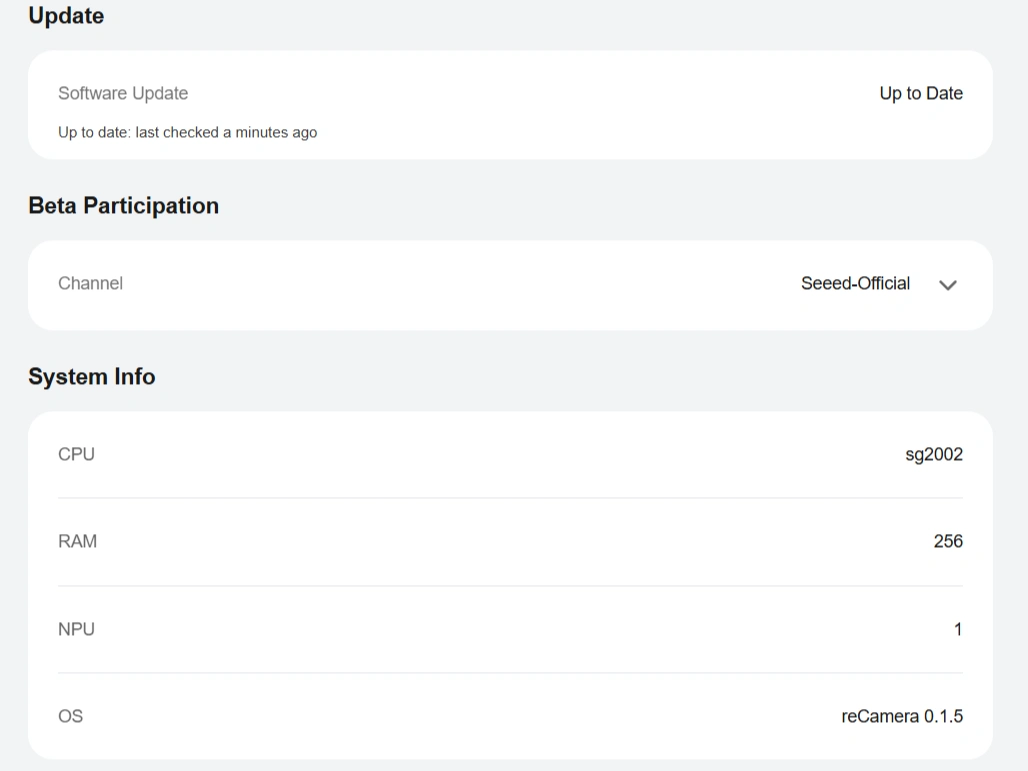Collapse the Channel selection list
Viewport: 1028px width, 771px height.
(947, 285)
